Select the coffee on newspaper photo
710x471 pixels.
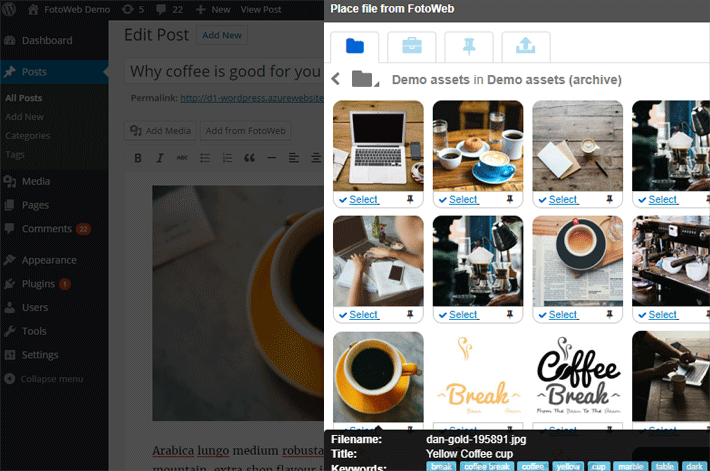point(558,315)
